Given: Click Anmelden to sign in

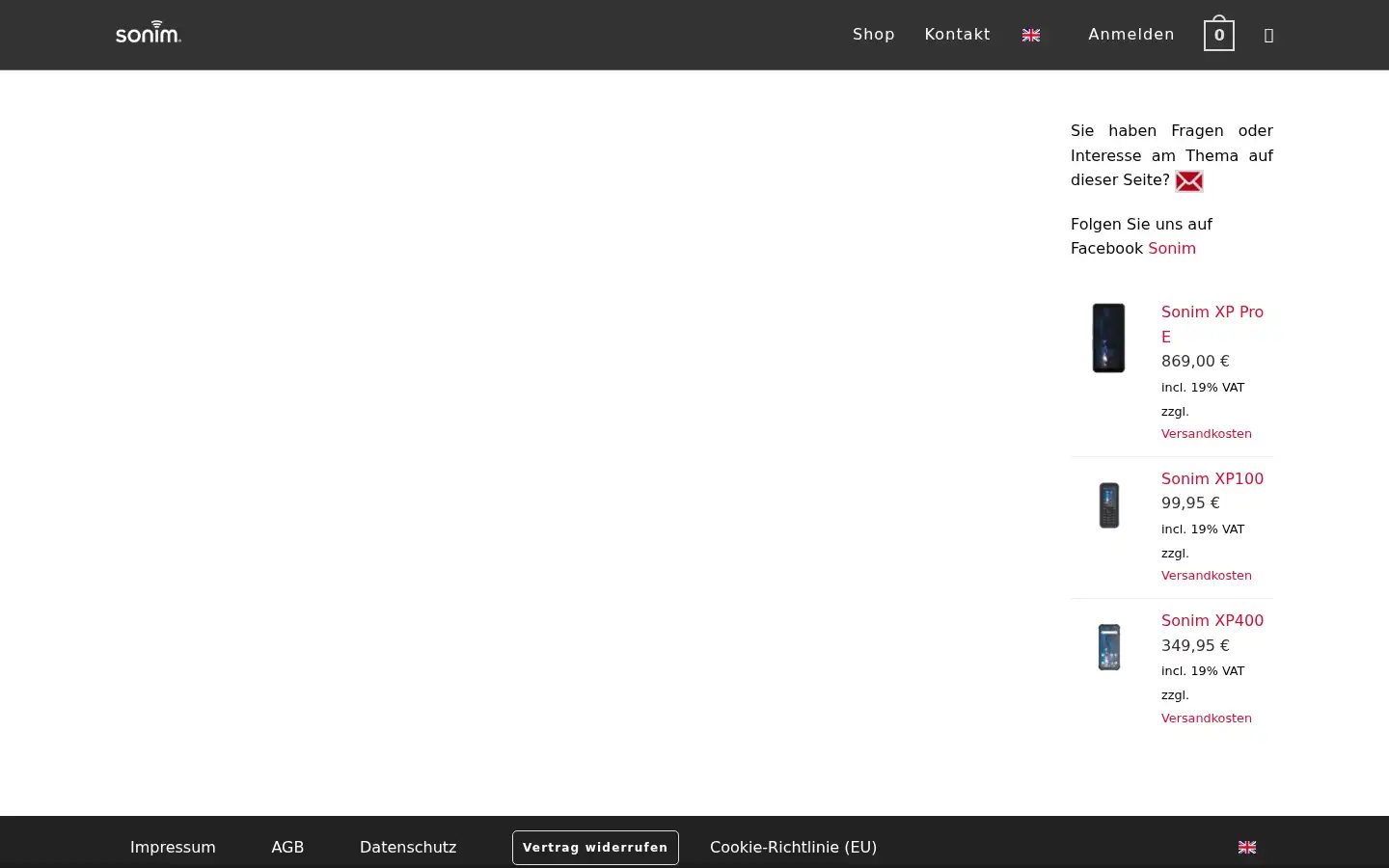Looking at the screenshot, I should 1131,35.
